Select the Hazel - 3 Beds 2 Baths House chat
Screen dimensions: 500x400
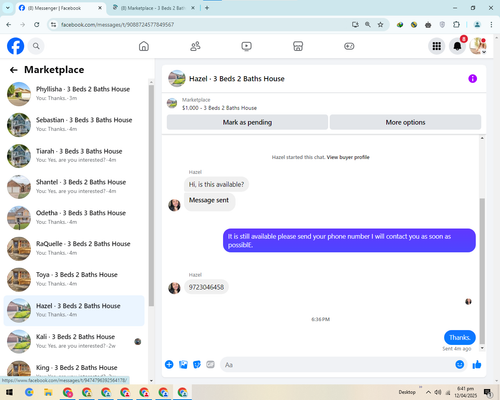tap(74, 310)
